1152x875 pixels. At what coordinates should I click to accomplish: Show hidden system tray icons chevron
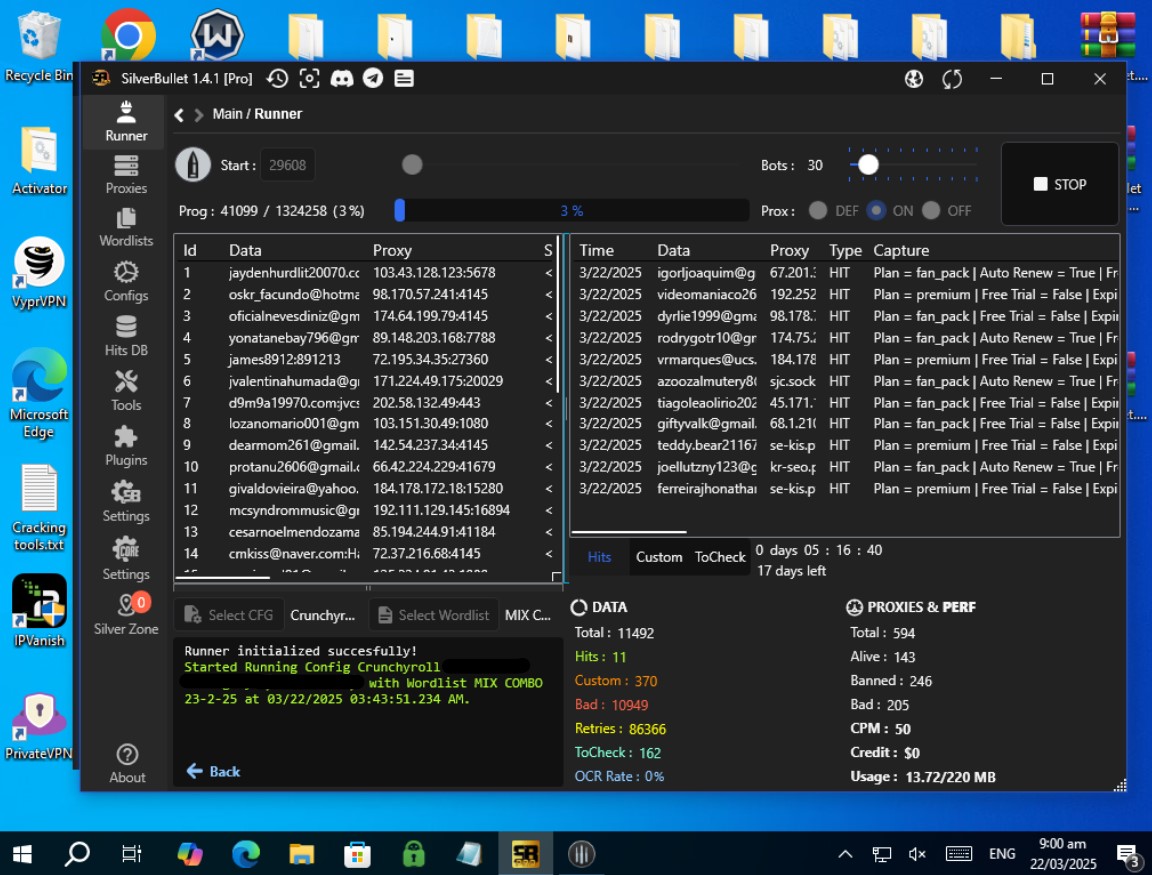[846, 854]
